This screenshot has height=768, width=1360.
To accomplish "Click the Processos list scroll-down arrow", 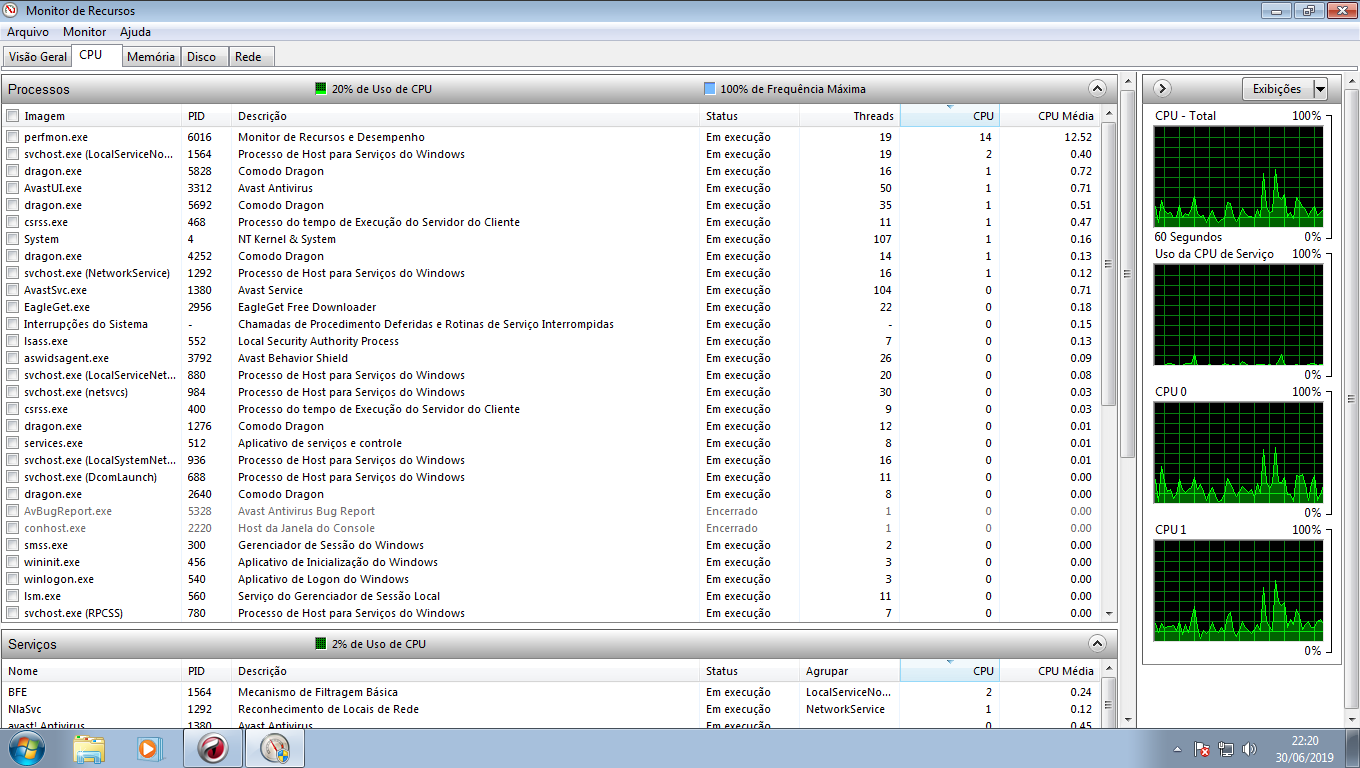I will (x=1108, y=613).
